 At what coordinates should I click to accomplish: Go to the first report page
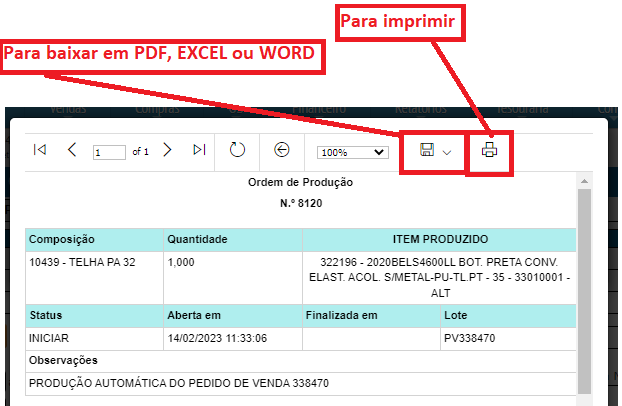pos(40,150)
